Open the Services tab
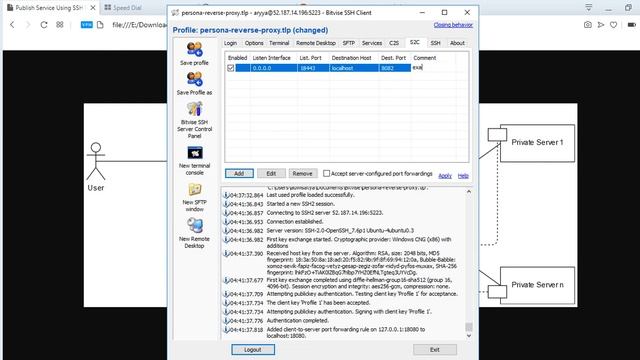The image size is (640, 360). click(x=372, y=43)
